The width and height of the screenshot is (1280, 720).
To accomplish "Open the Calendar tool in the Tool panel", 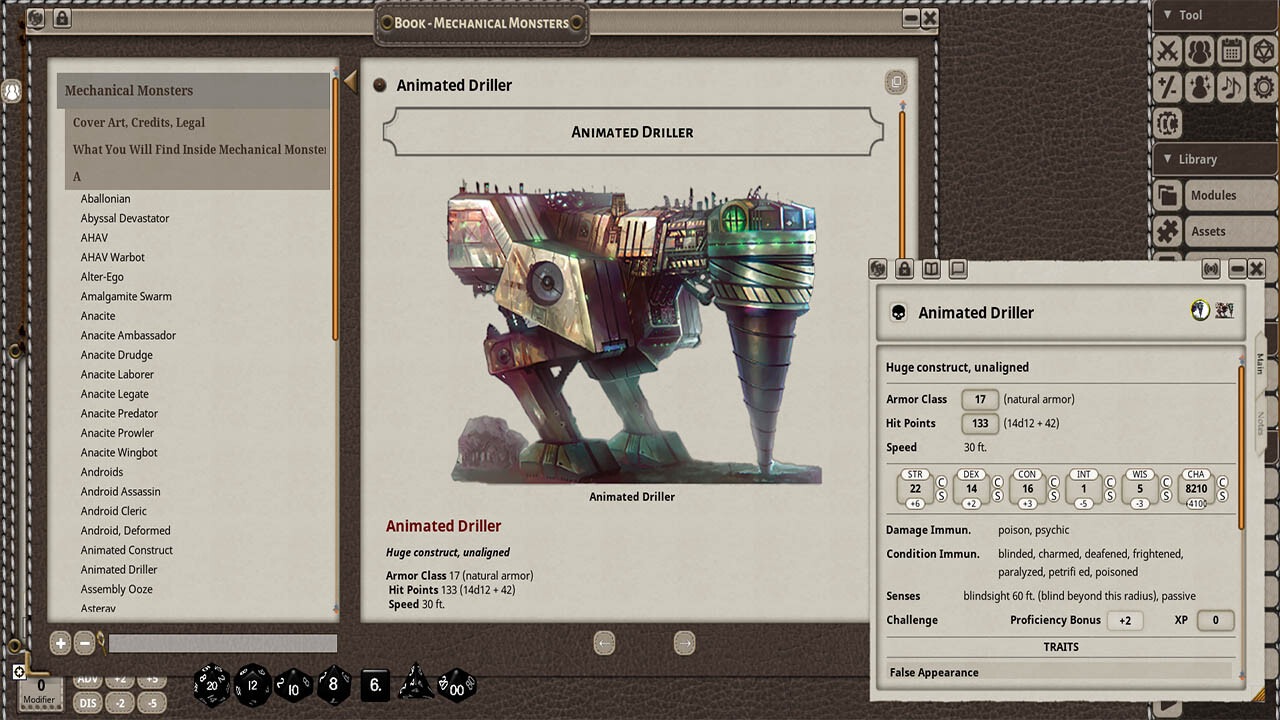I will coord(1232,51).
